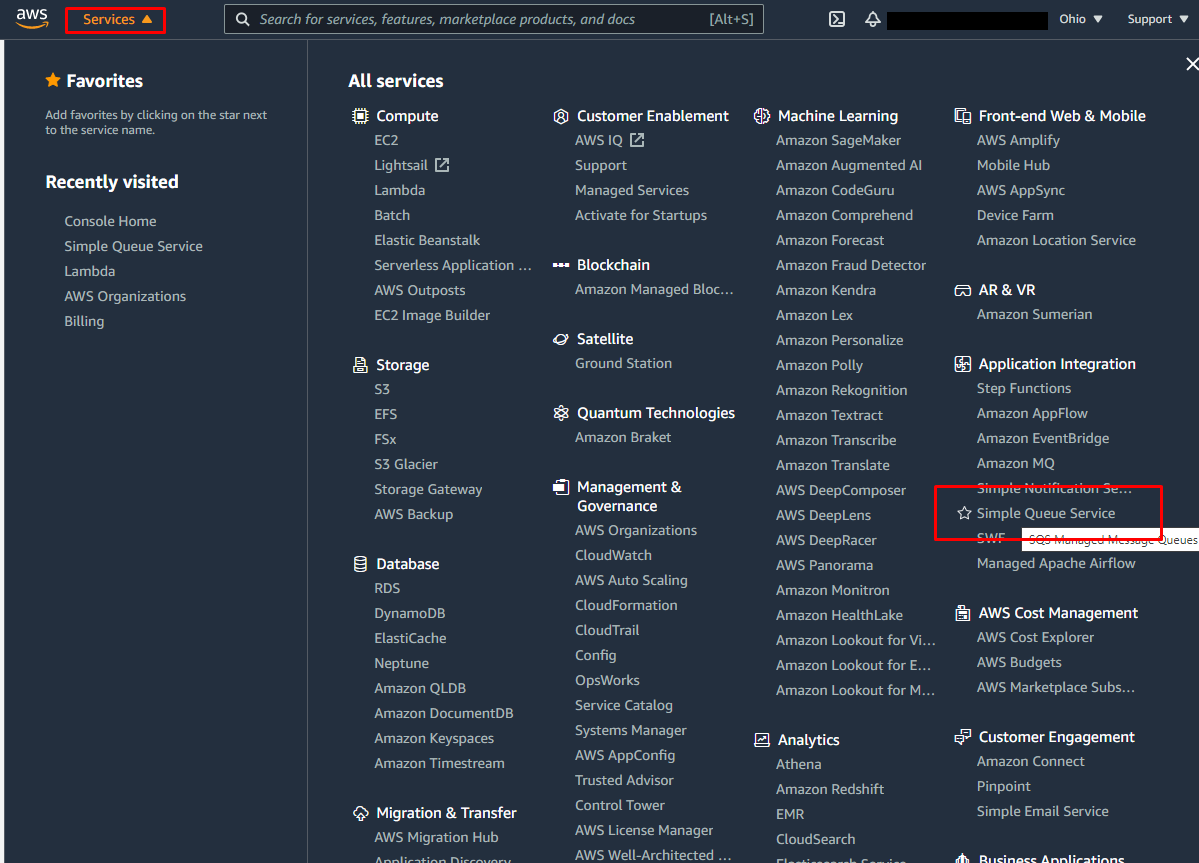Screen dimensions: 1199x863
Task: Open the notifications bell icon
Action: [873, 19]
